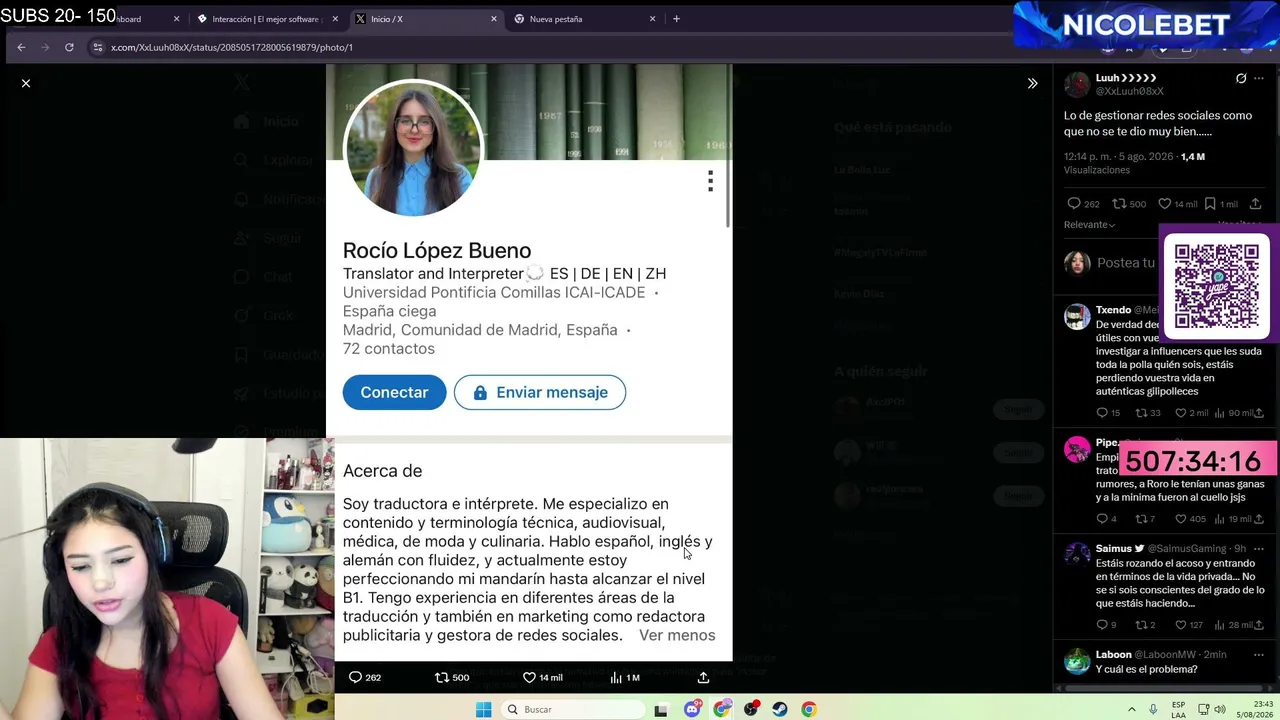Image resolution: width=1280 pixels, height=720 pixels.
Task: Click the Grok icon on Luuh's post
Action: tap(1241, 78)
